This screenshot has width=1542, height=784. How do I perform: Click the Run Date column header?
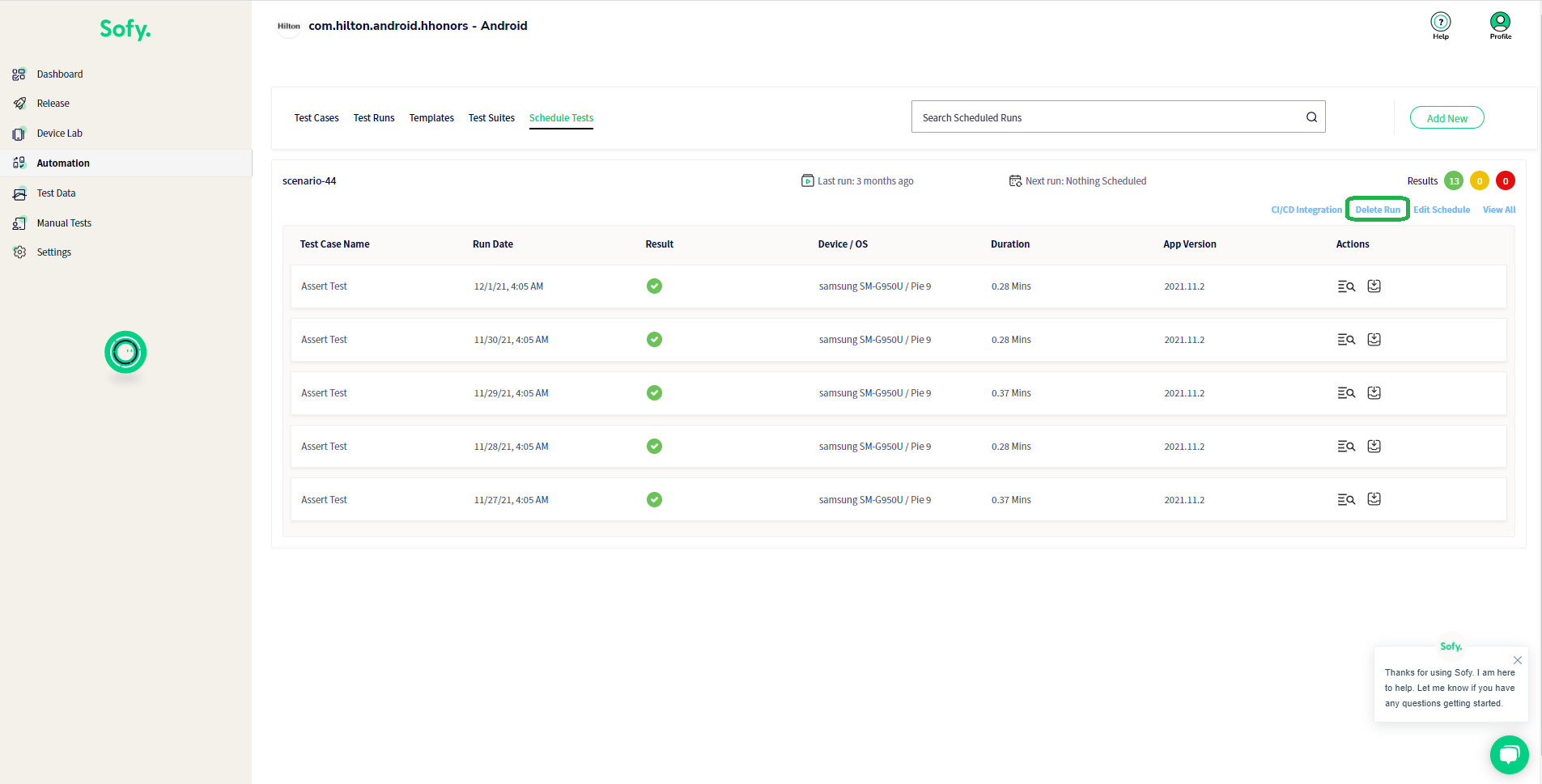[x=493, y=244]
